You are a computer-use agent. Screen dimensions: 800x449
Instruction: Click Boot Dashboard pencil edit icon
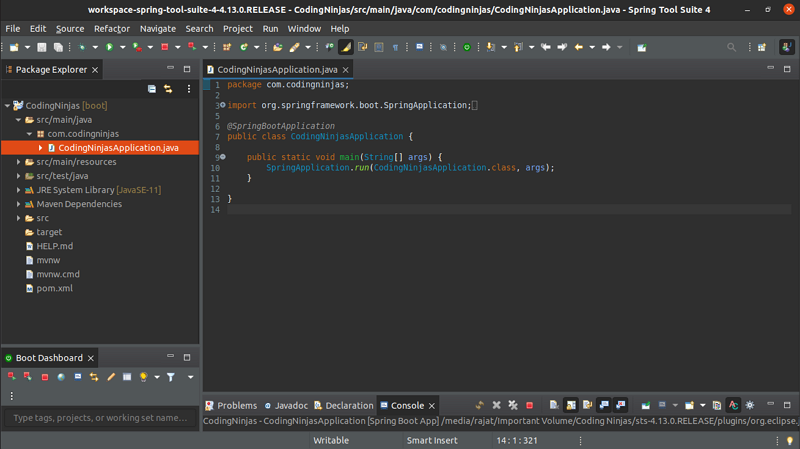coord(111,377)
